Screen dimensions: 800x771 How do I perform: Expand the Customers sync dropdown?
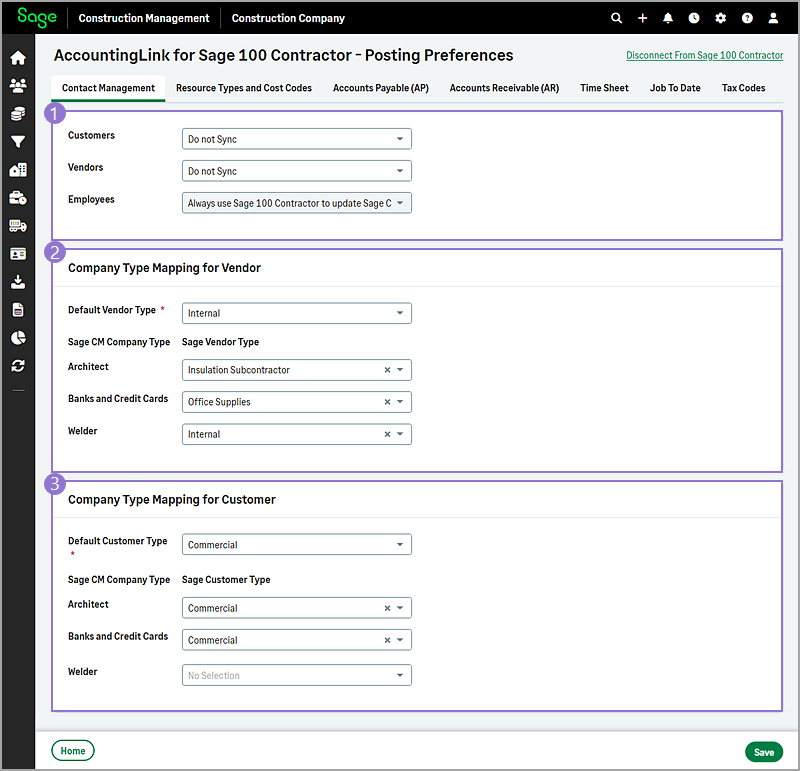point(296,139)
